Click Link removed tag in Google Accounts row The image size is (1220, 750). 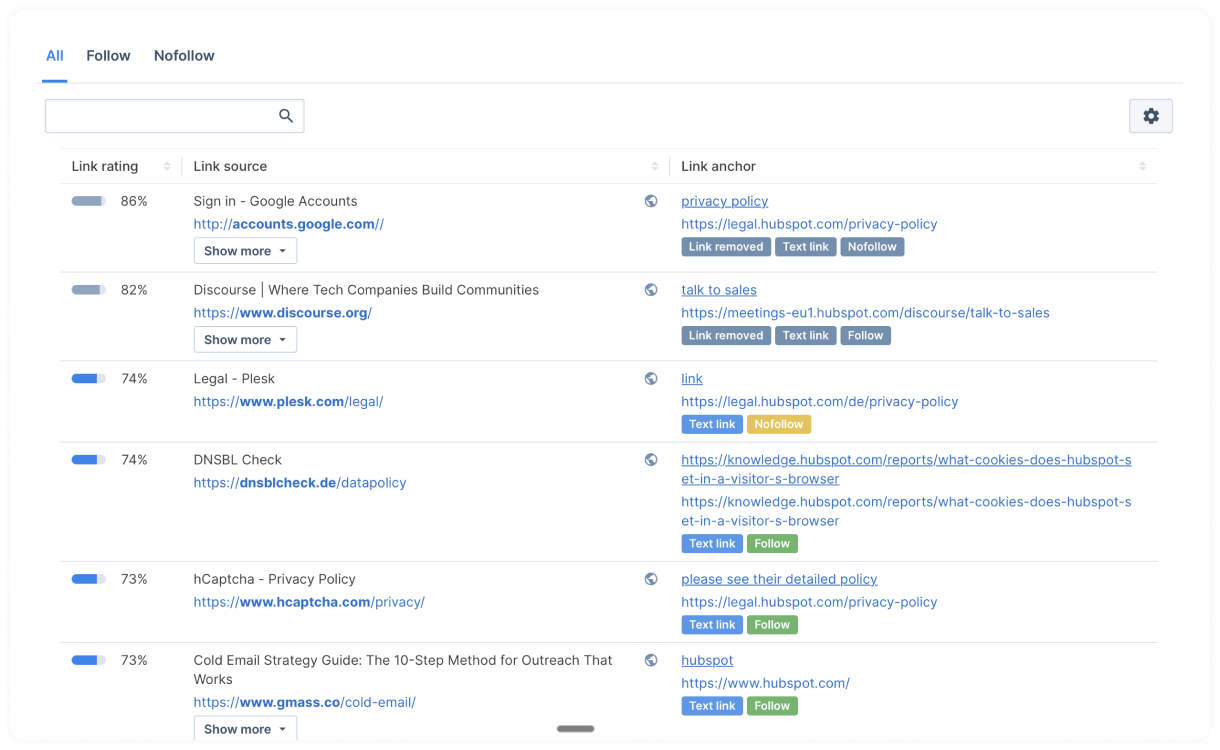726,247
